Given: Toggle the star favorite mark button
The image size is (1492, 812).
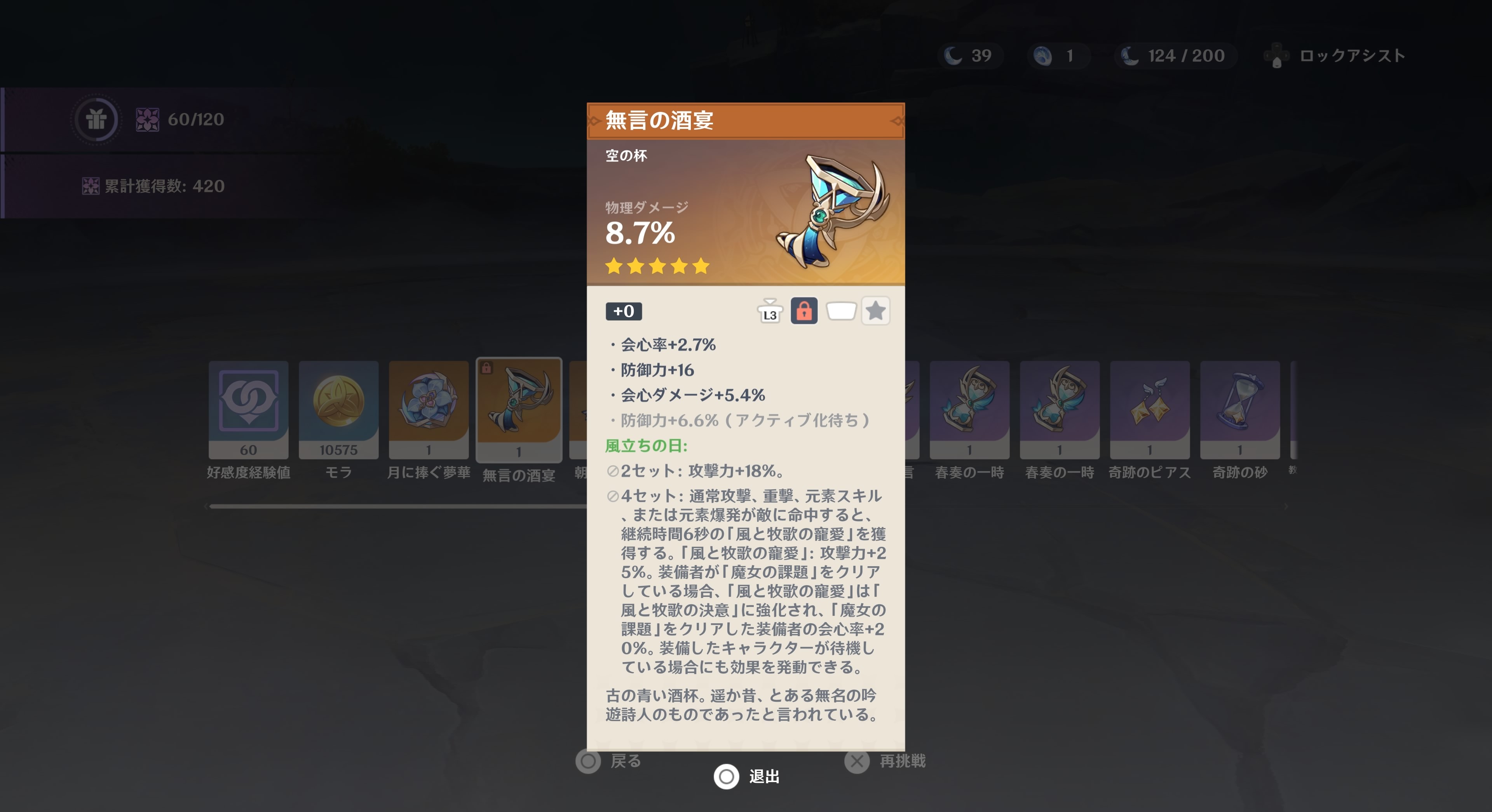Looking at the screenshot, I should click(x=875, y=311).
